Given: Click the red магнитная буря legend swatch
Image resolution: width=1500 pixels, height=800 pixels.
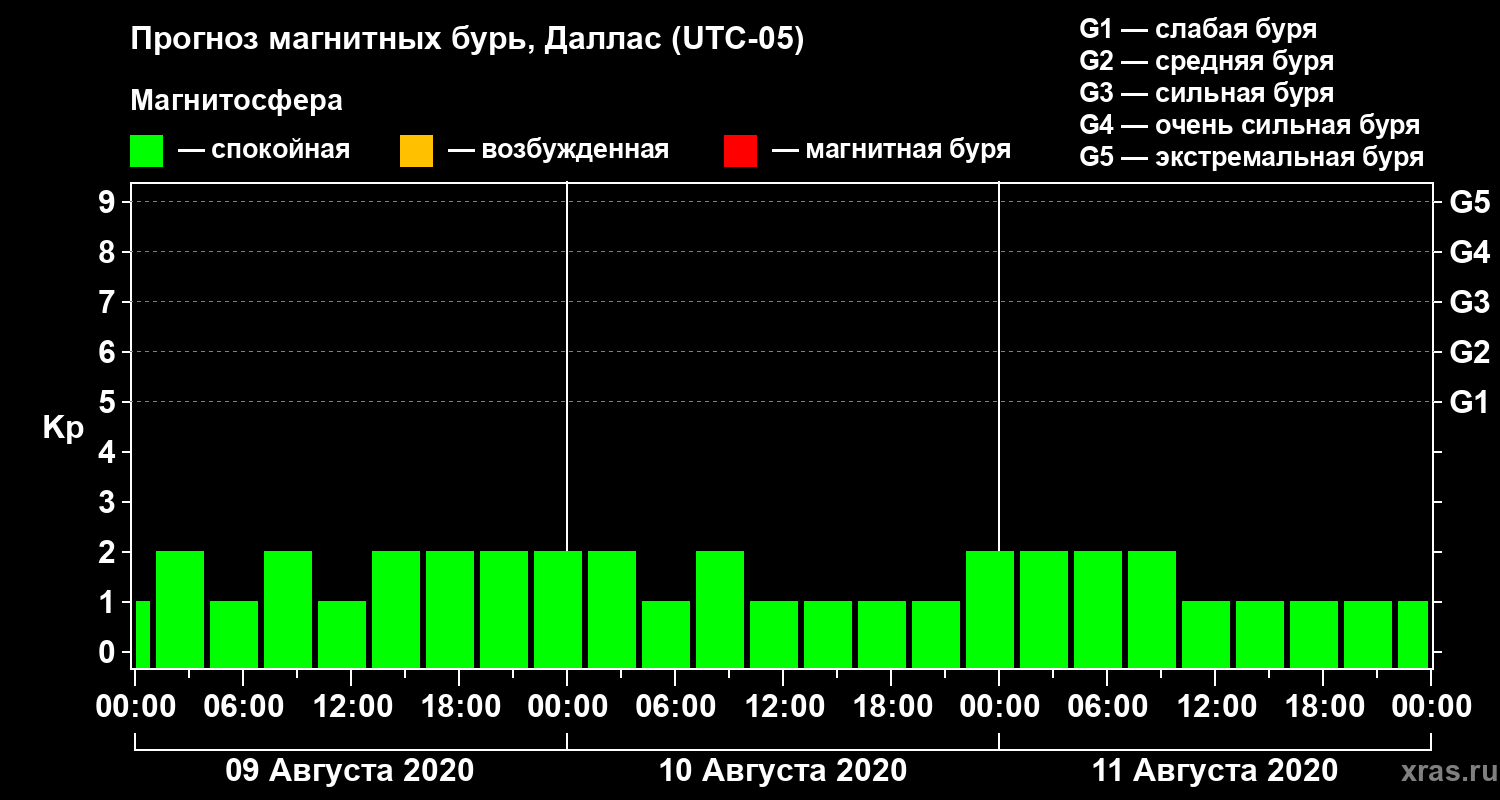Looking at the screenshot, I should [x=740, y=151].
